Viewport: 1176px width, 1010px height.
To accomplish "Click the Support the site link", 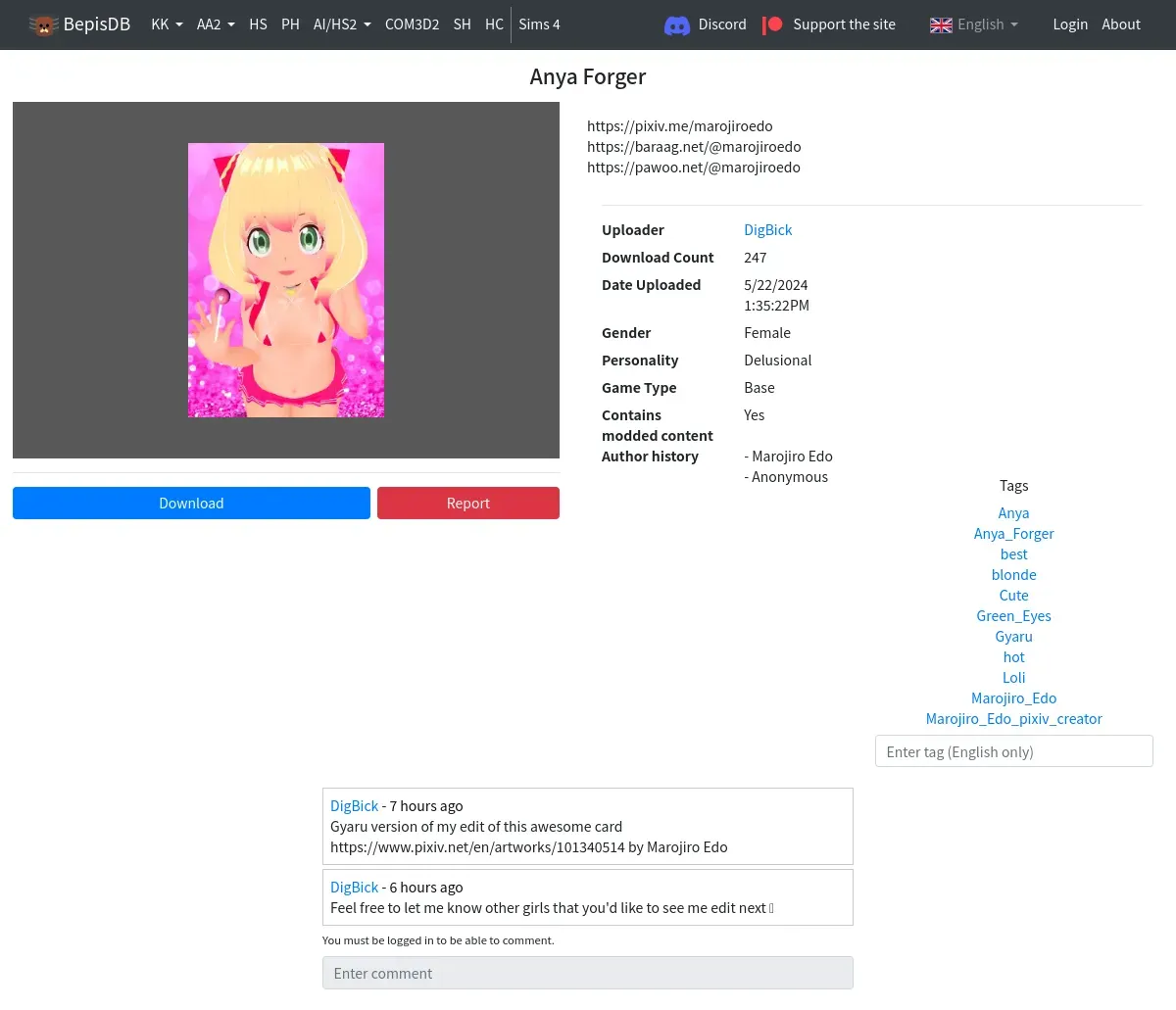I will coord(844,24).
